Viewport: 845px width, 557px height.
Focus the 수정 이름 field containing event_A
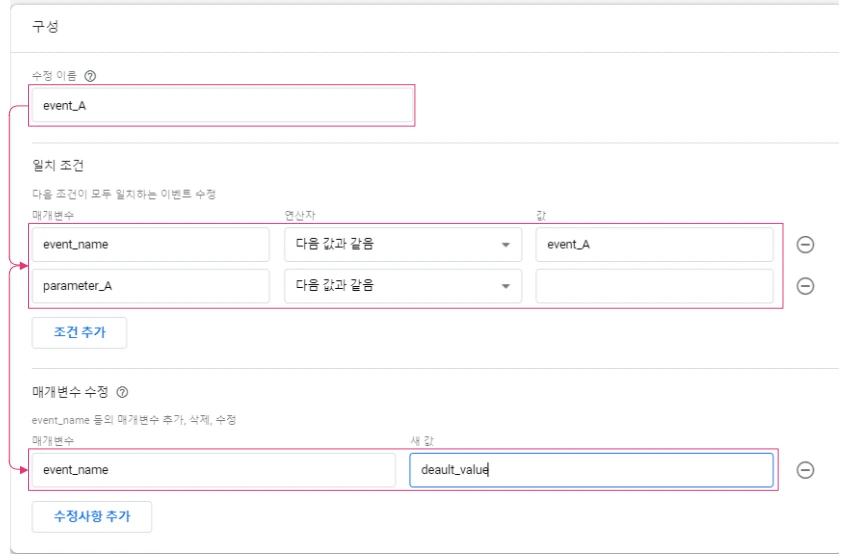(222, 106)
